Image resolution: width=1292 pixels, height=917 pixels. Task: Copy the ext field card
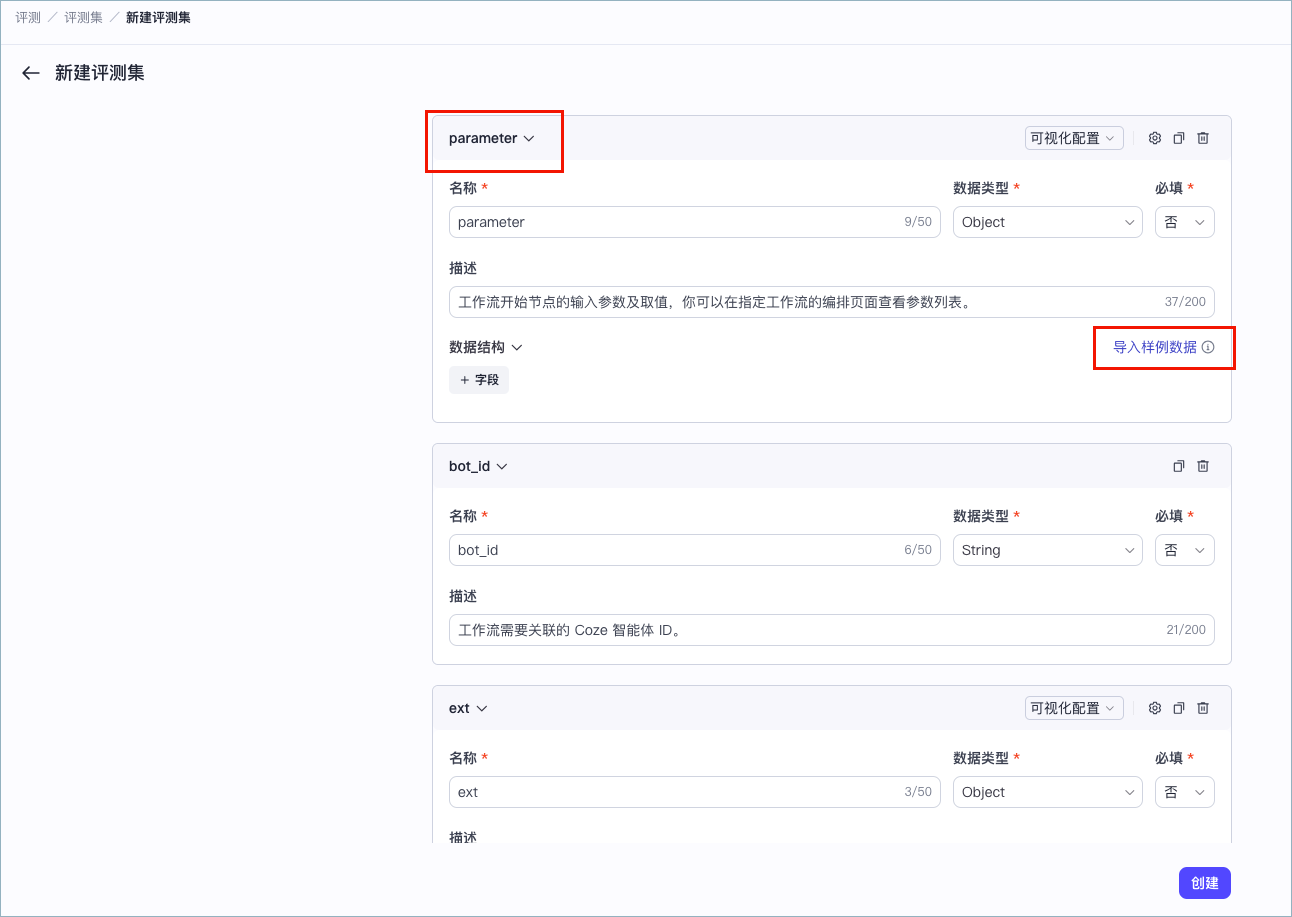(x=1179, y=708)
